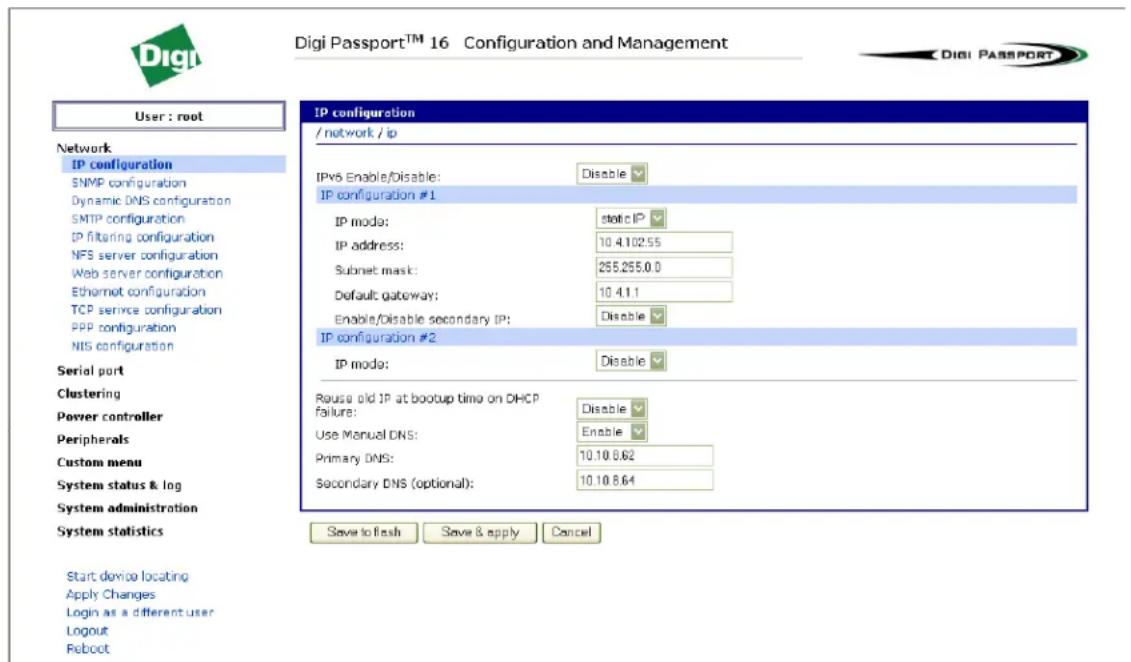Screen dimensions: 1131x662
Task: Expand the Peripherals section
Action: (x=93, y=440)
